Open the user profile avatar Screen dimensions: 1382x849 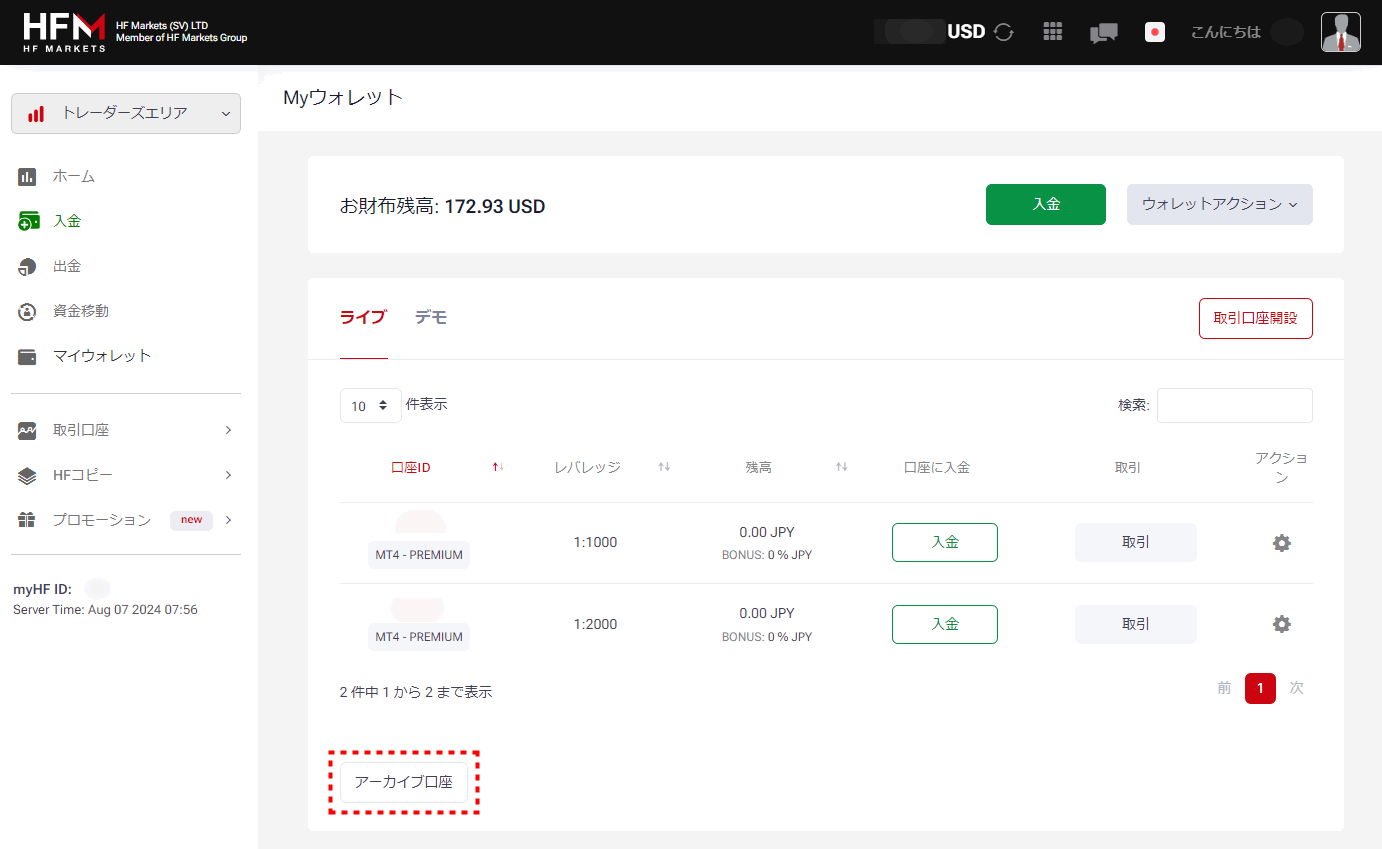click(1340, 32)
